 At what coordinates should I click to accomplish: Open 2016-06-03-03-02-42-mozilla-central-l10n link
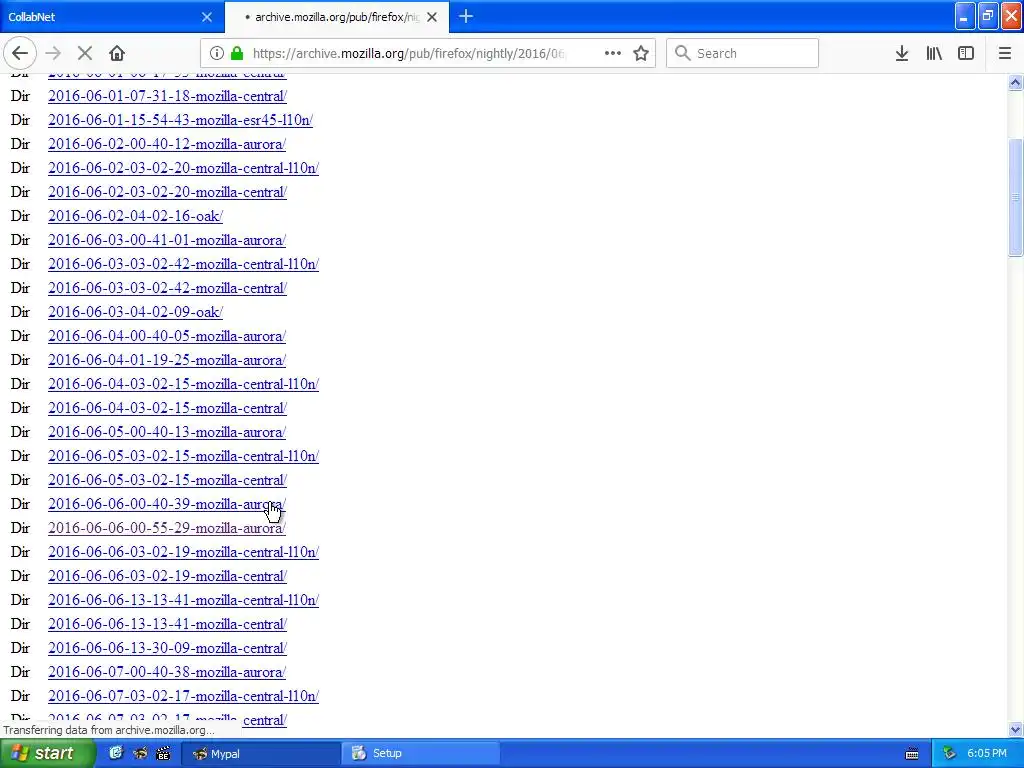pos(184,264)
